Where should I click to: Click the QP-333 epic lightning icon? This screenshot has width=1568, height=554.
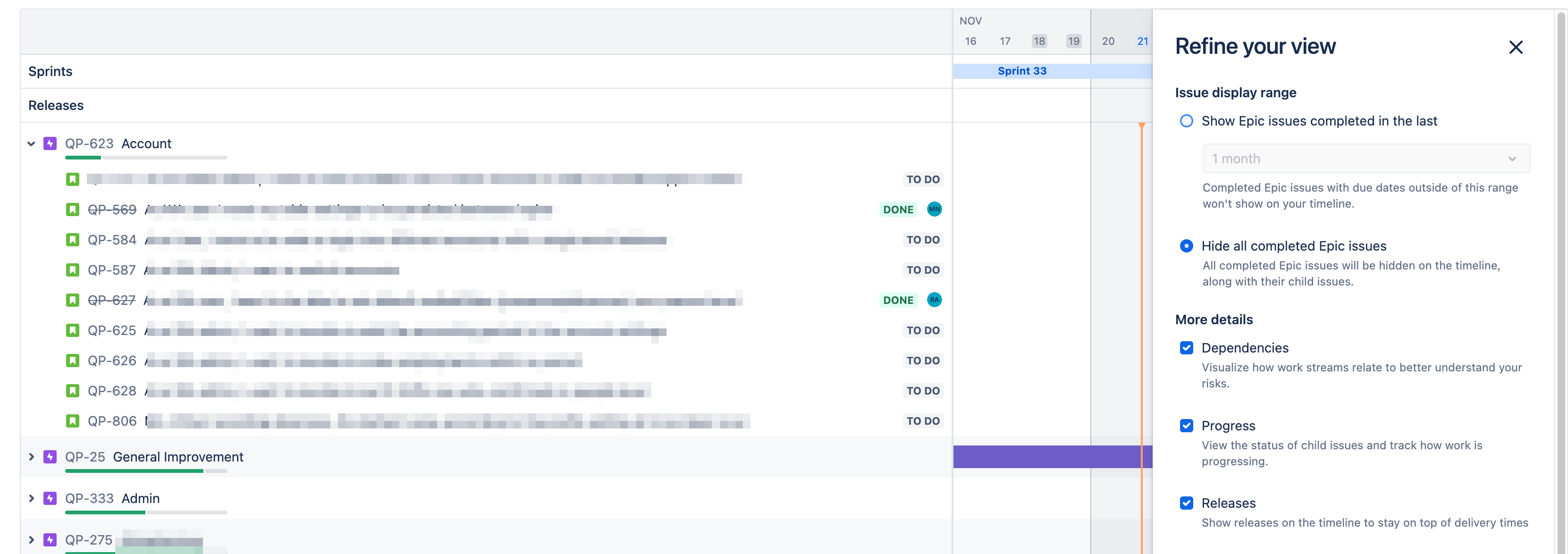point(50,498)
